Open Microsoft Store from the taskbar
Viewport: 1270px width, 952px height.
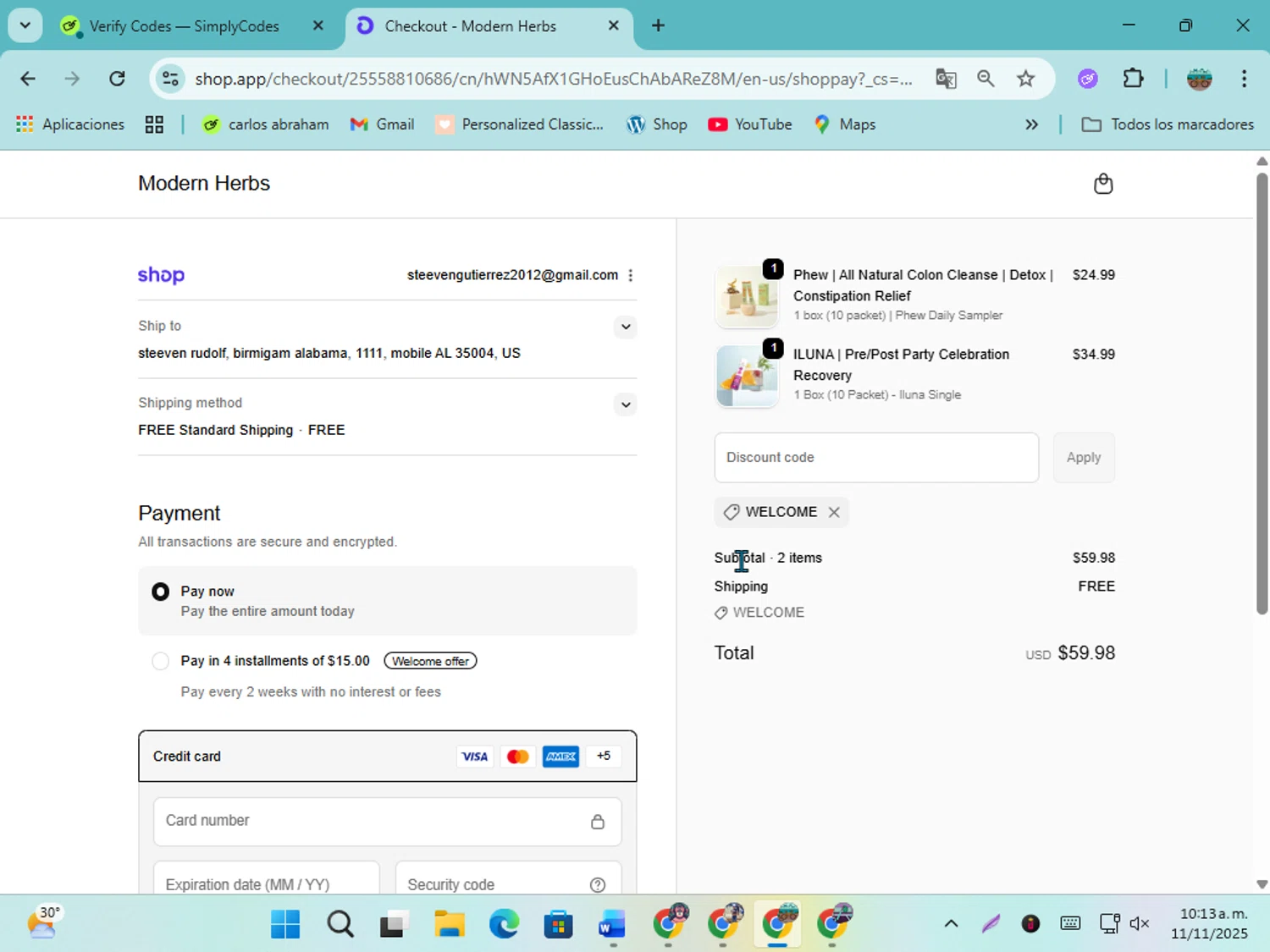558,924
